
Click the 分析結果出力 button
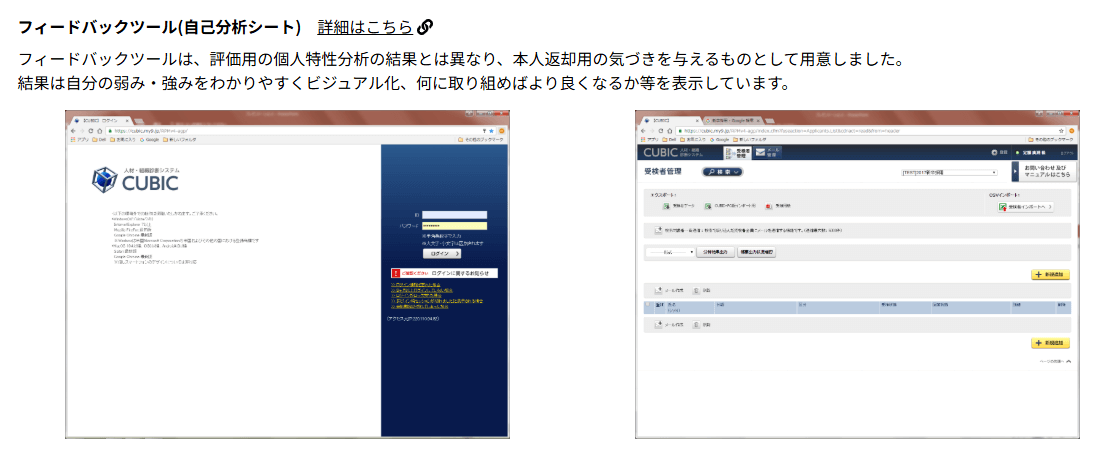[x=715, y=251]
